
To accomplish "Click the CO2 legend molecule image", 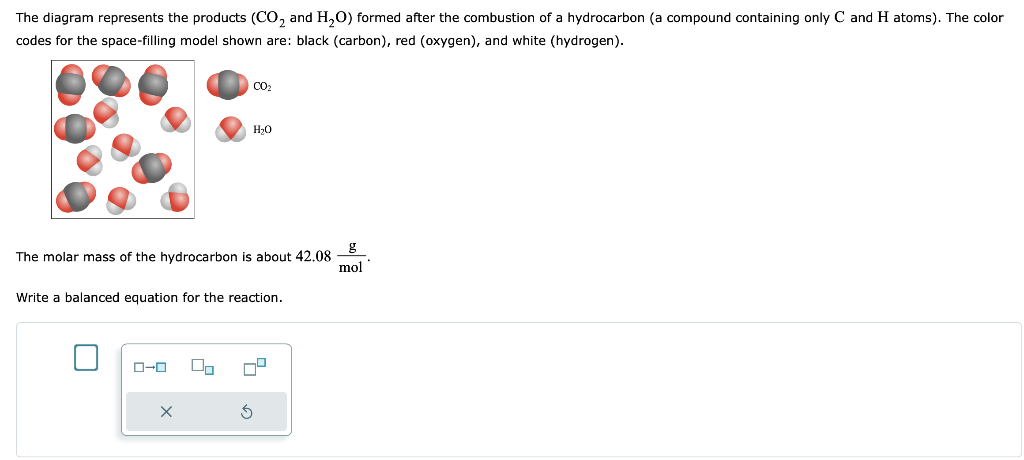I will (x=227, y=86).
